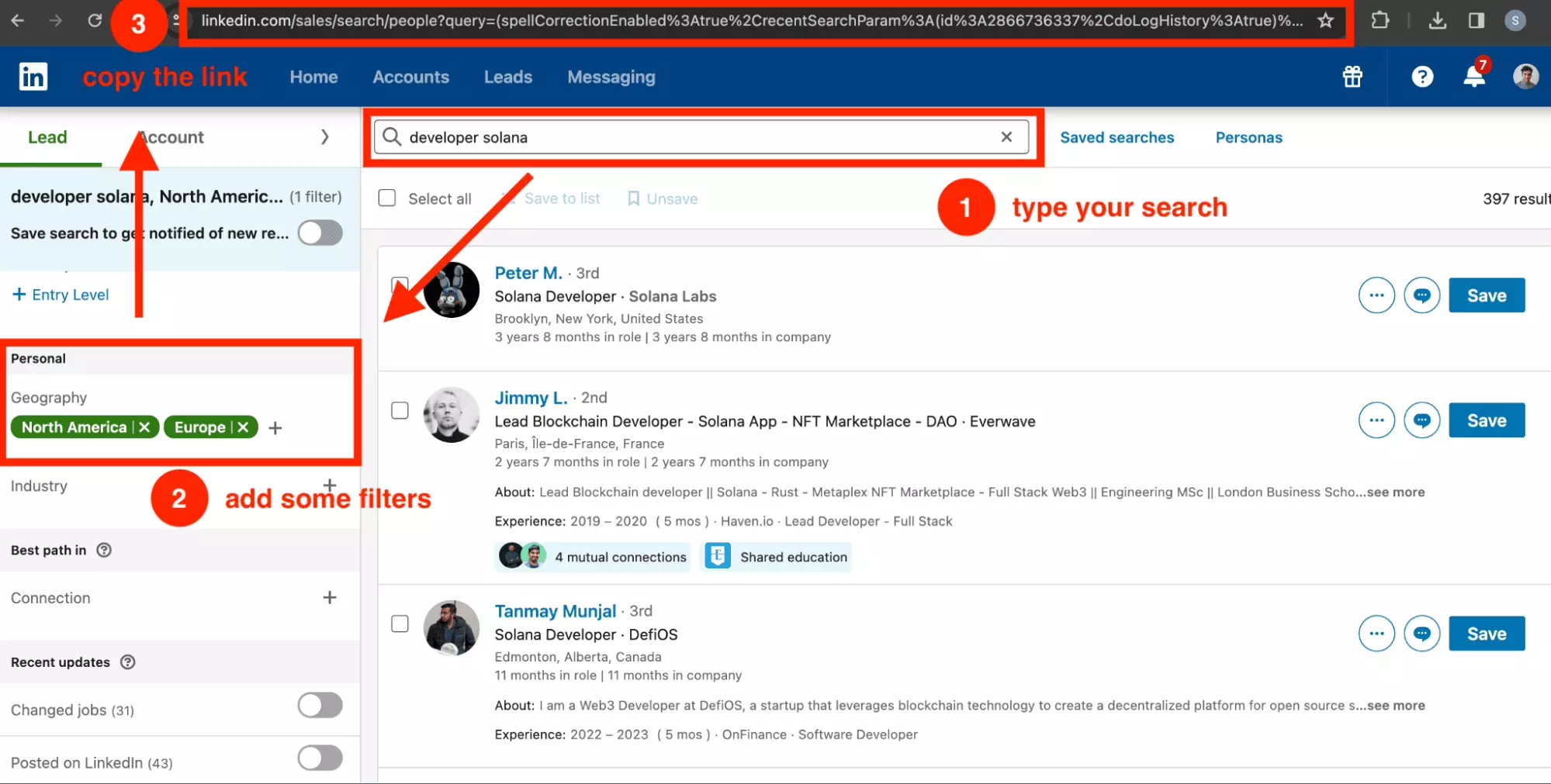Toggle the Changed jobs filter
The width and height of the screenshot is (1551, 784).
[320, 705]
